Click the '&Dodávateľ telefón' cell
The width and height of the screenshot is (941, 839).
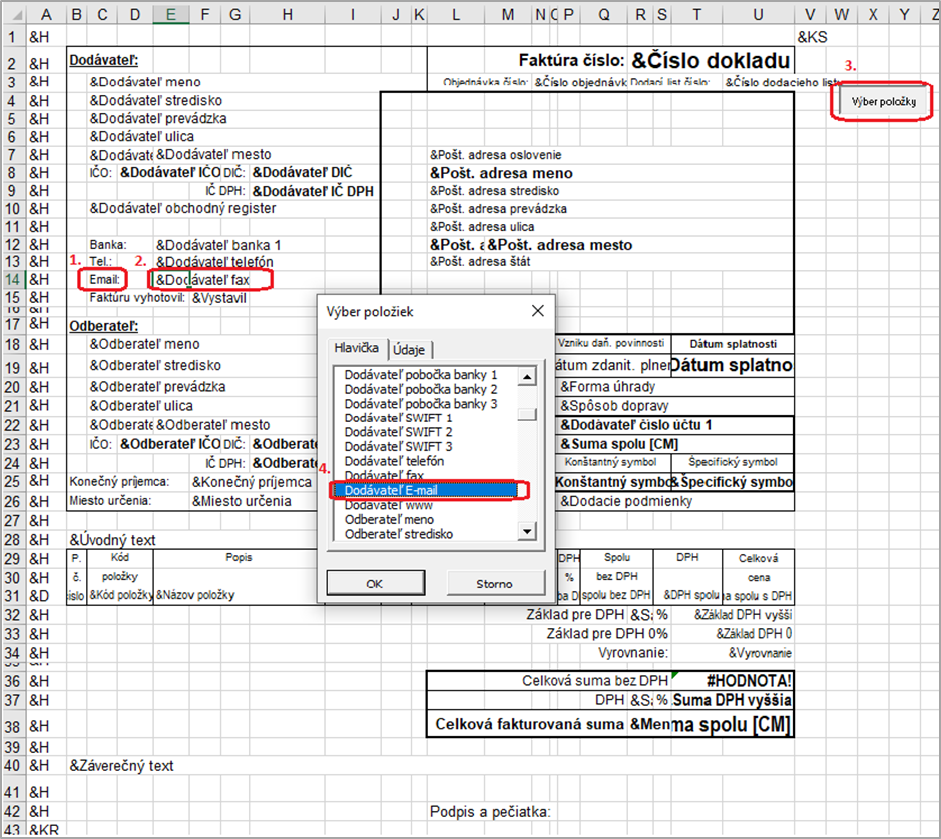(x=215, y=262)
